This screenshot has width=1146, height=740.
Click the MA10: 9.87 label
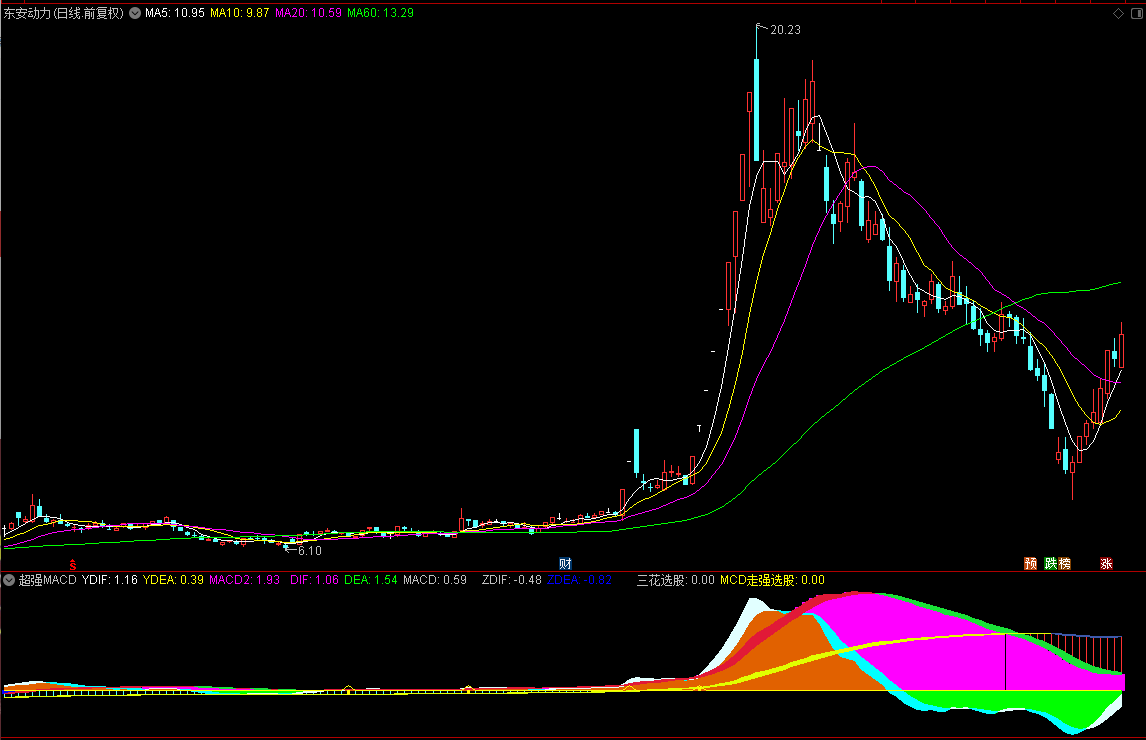click(240, 13)
